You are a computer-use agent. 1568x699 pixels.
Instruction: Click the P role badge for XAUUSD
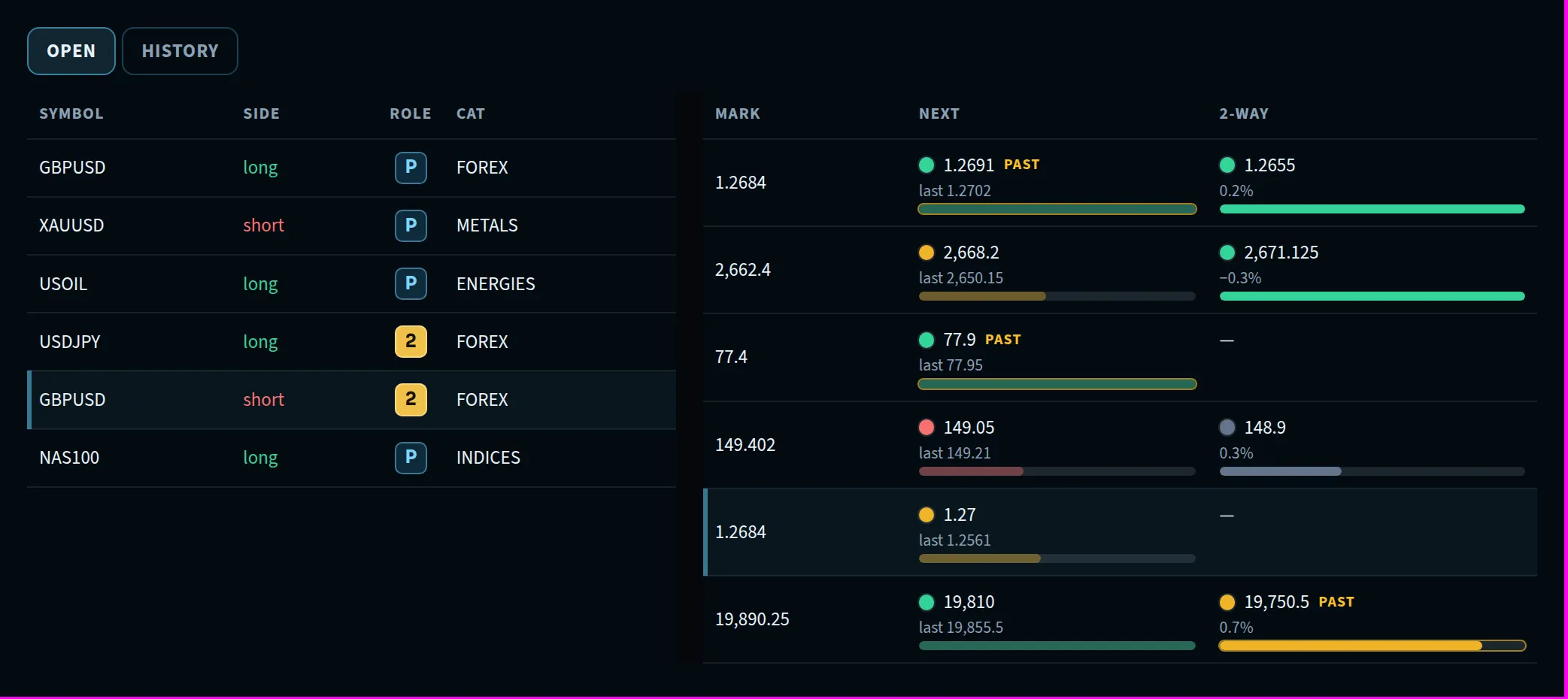(x=411, y=225)
